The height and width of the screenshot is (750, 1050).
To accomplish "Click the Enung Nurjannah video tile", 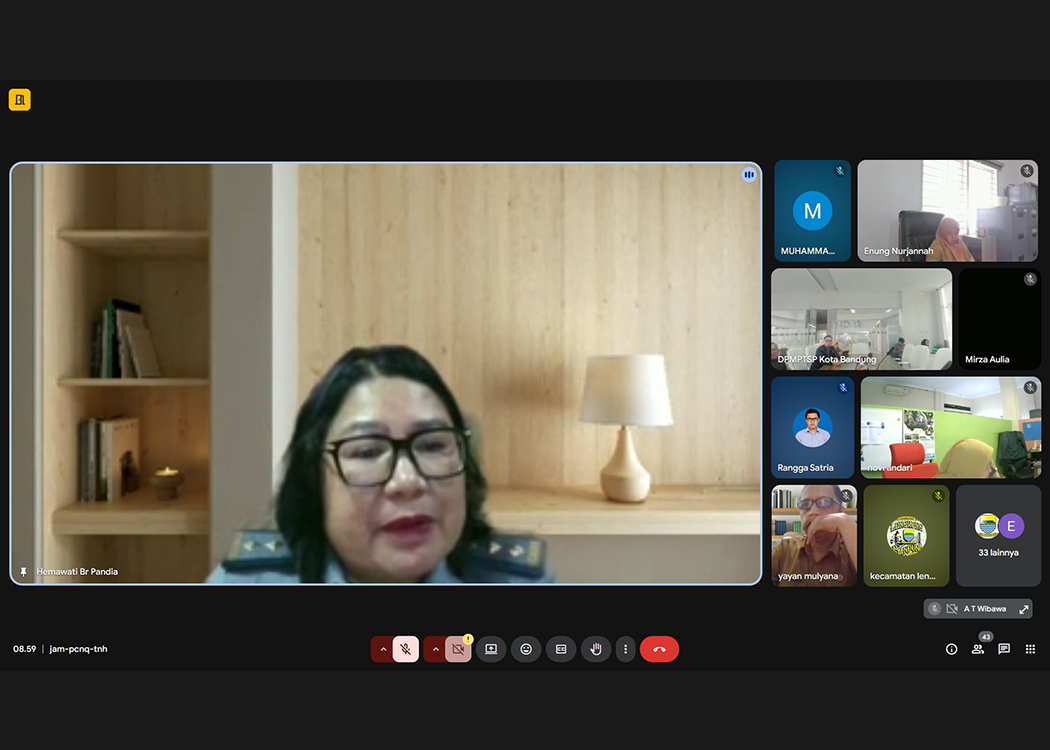I will [x=947, y=211].
